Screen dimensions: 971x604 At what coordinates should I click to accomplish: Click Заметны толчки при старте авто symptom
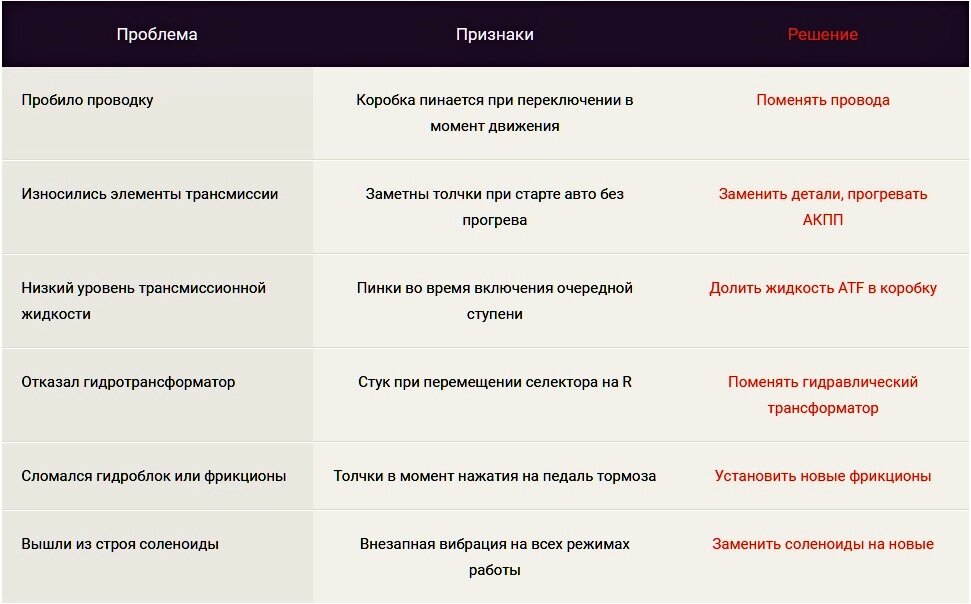494,206
